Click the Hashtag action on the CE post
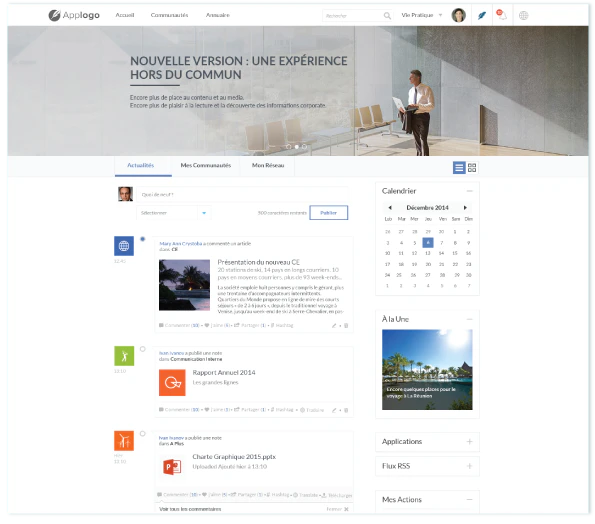Image resolution: width=595 pixels, height=524 pixels. (x=282, y=325)
